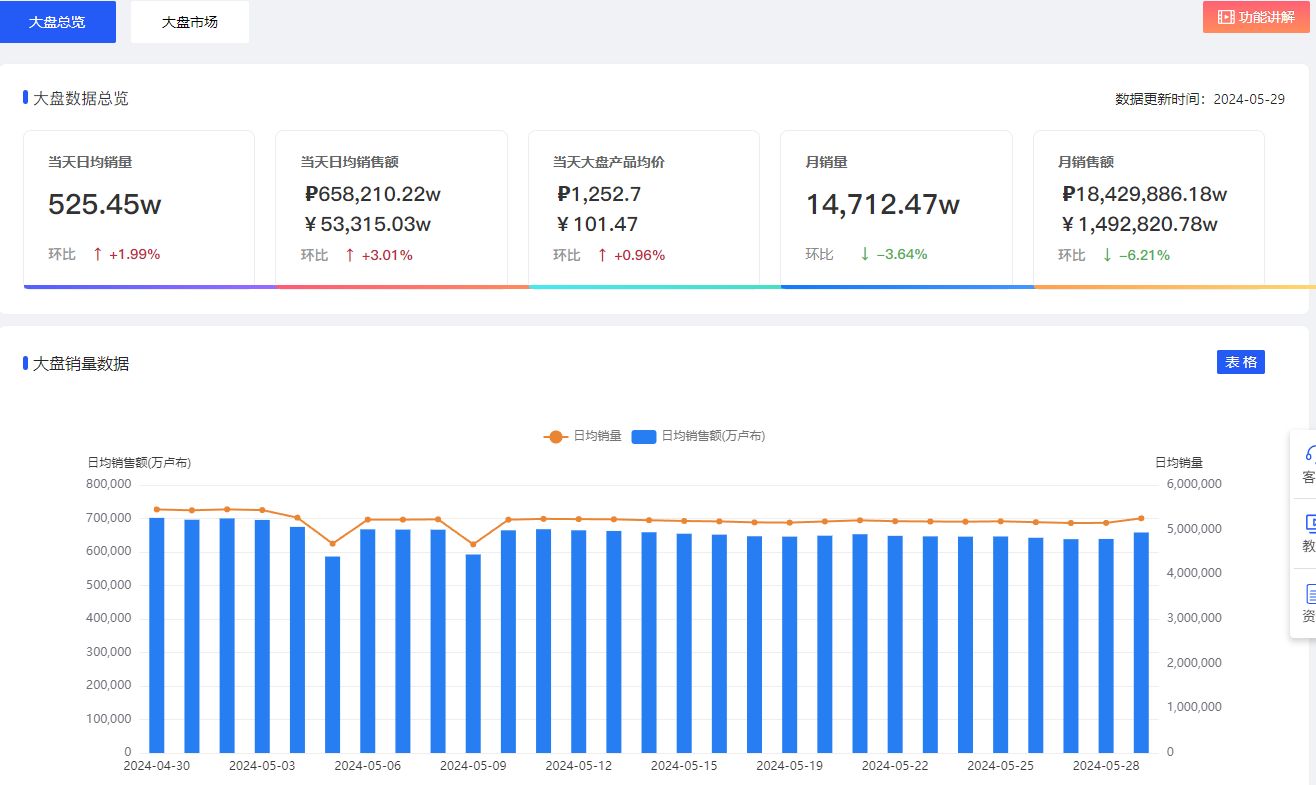This screenshot has width=1316, height=785.
Task: Toggle the 日均销售额(万卢布) legend series
Action: point(699,436)
